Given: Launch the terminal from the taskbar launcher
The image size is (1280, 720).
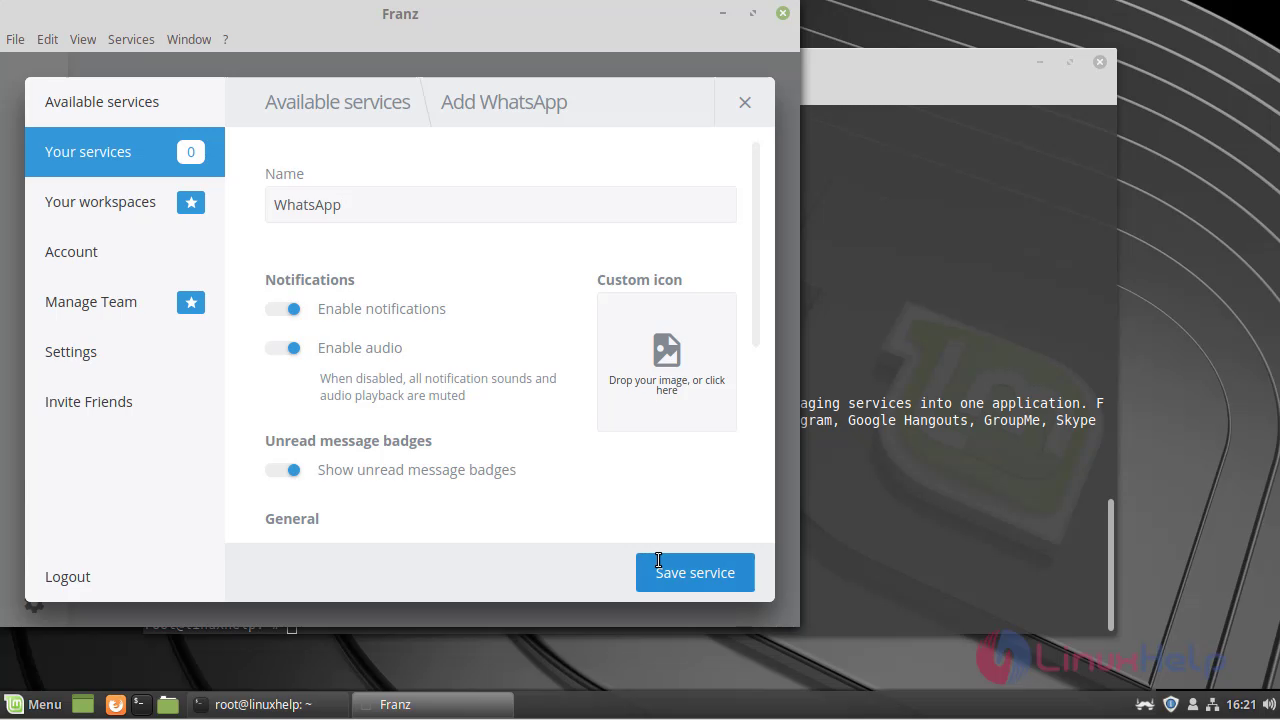Looking at the screenshot, I should pos(141,704).
